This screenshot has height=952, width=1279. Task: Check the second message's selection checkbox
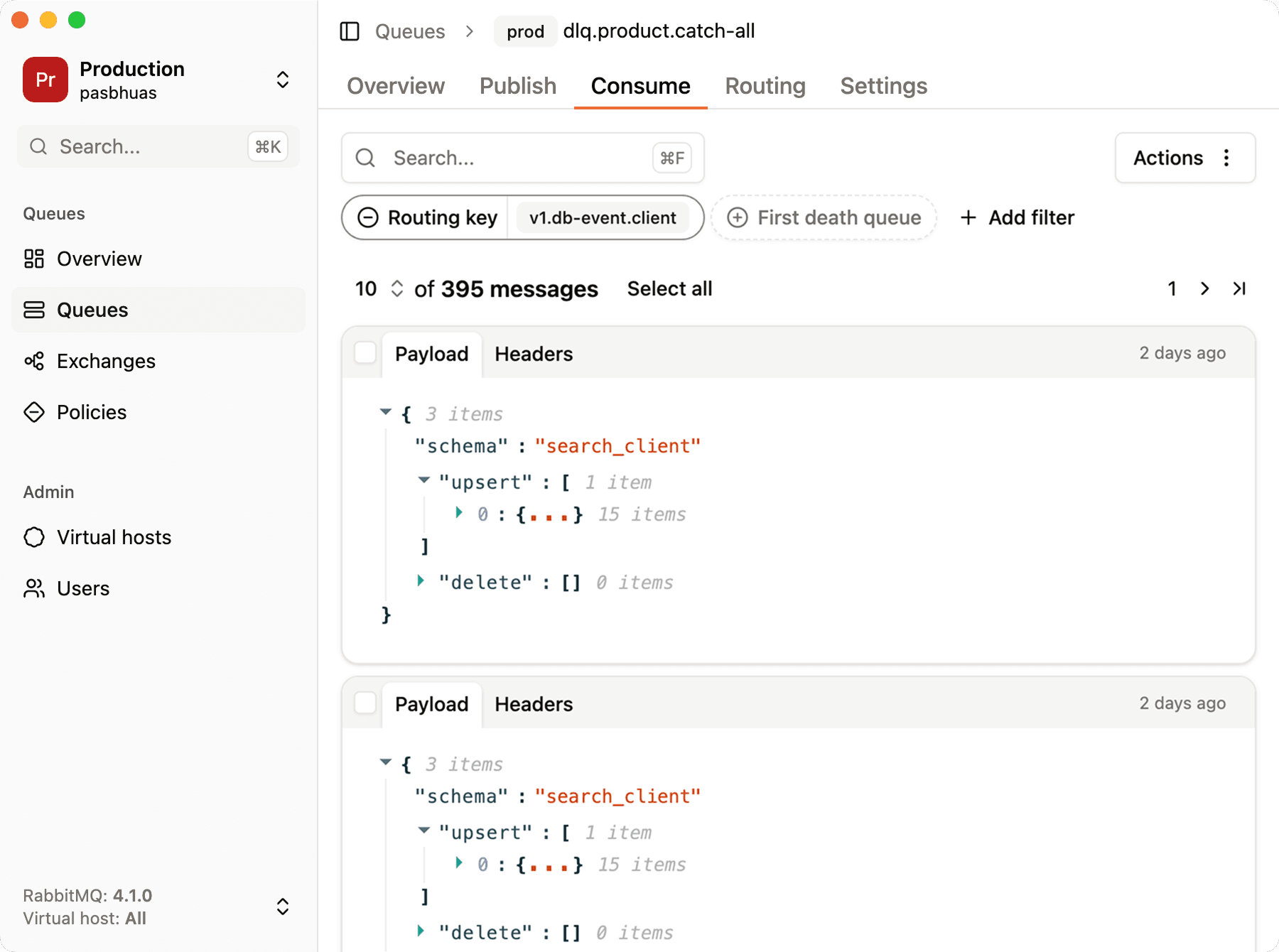point(365,703)
